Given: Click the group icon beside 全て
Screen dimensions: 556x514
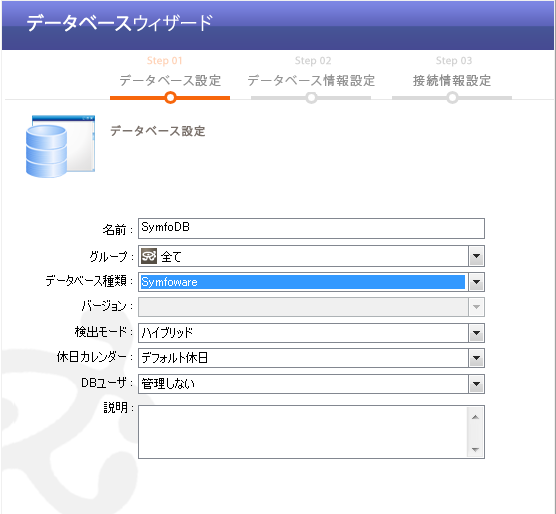Looking at the screenshot, I should point(149,256).
